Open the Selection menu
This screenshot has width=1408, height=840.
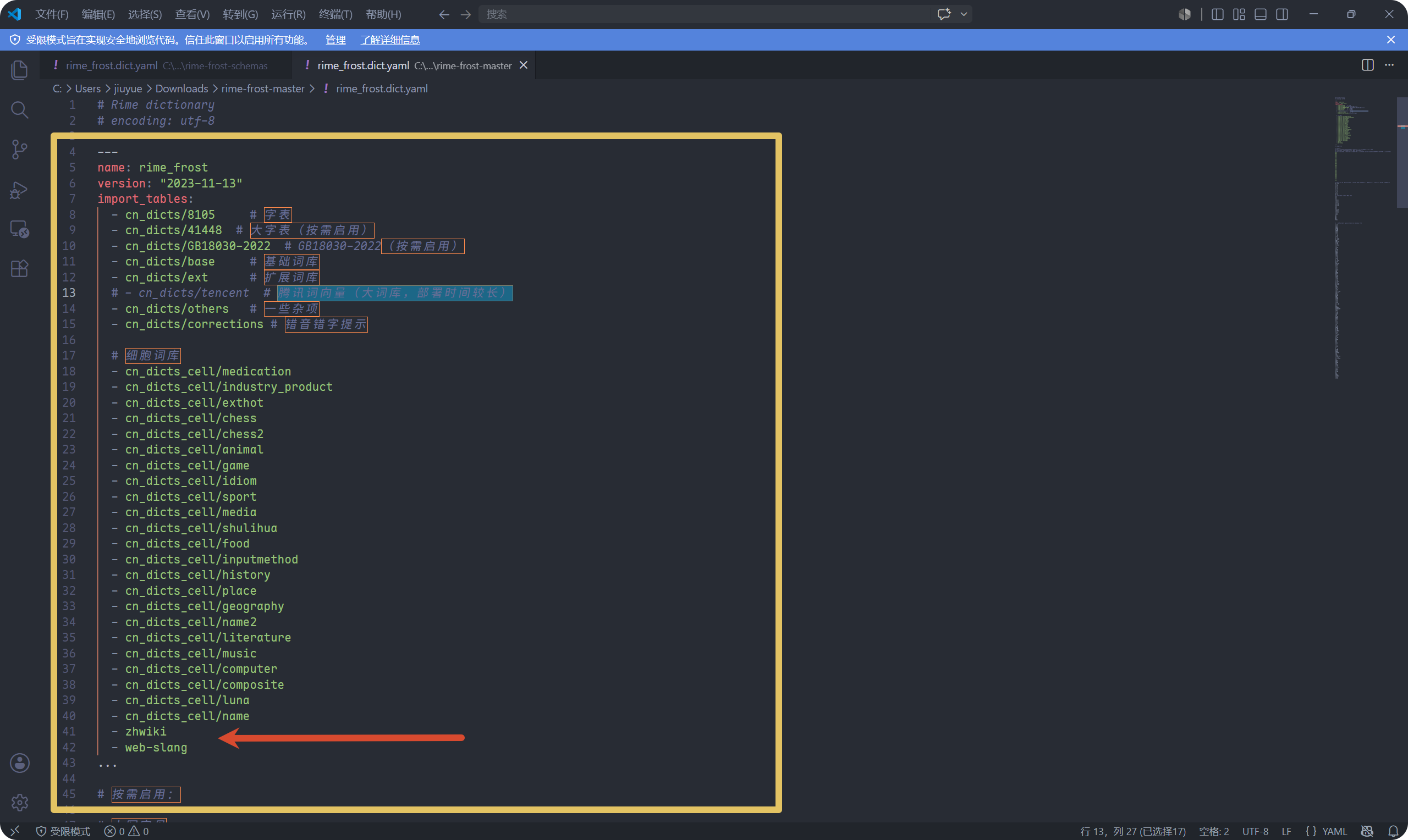click(145, 14)
